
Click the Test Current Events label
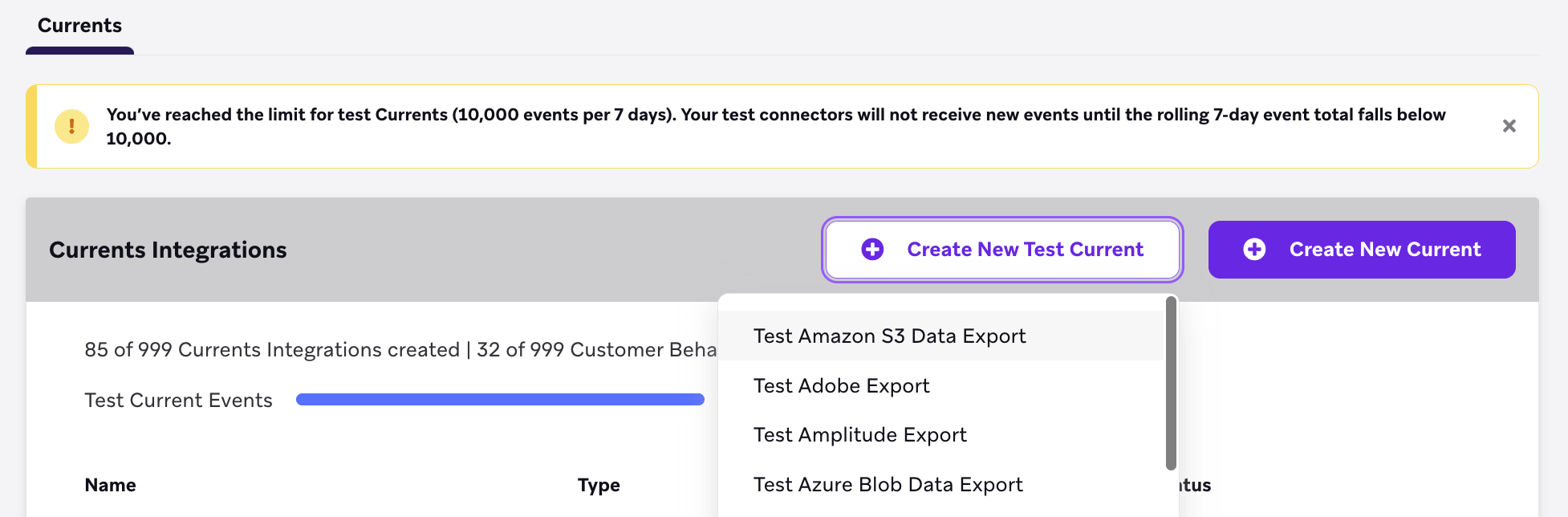(x=177, y=399)
